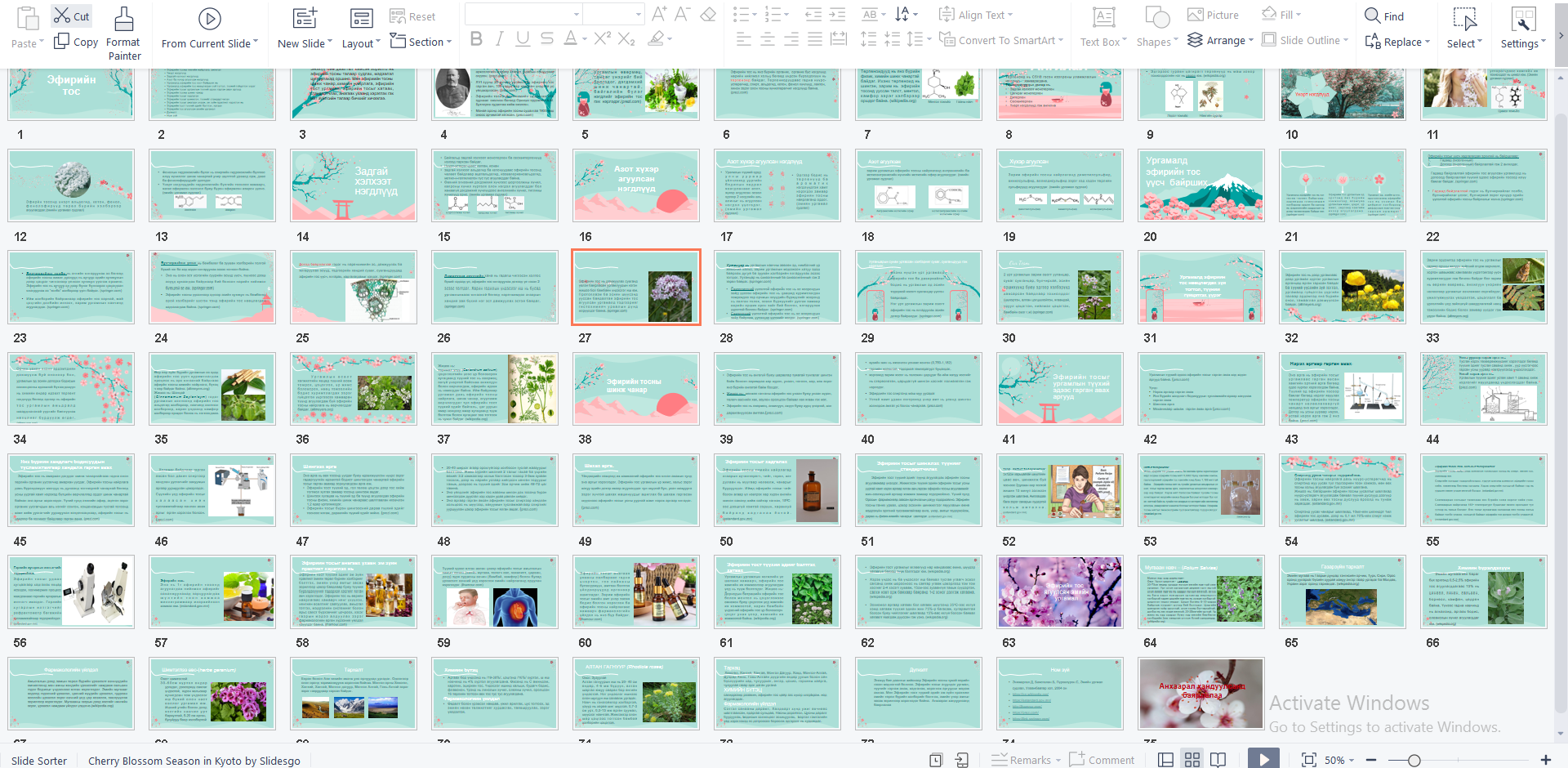Toggle underline formatting
This screenshot has height=768, width=1568.
pos(523,38)
